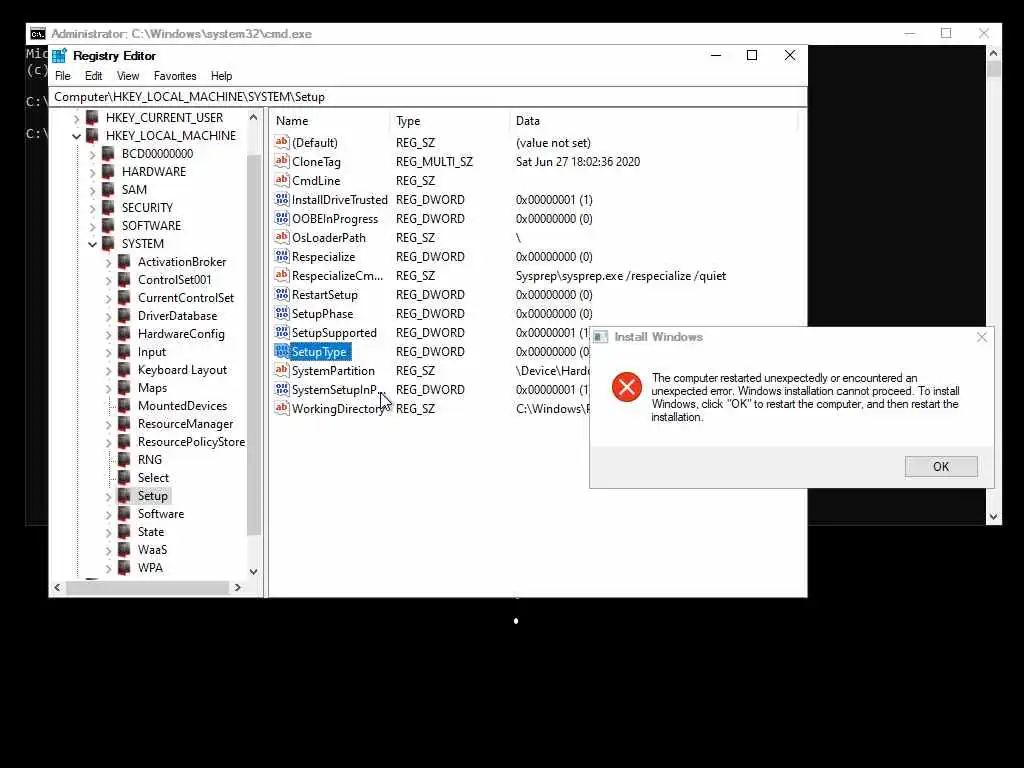The image size is (1024, 768).
Task: Maximize the Registry Editor window
Action: pyautogui.click(x=752, y=56)
